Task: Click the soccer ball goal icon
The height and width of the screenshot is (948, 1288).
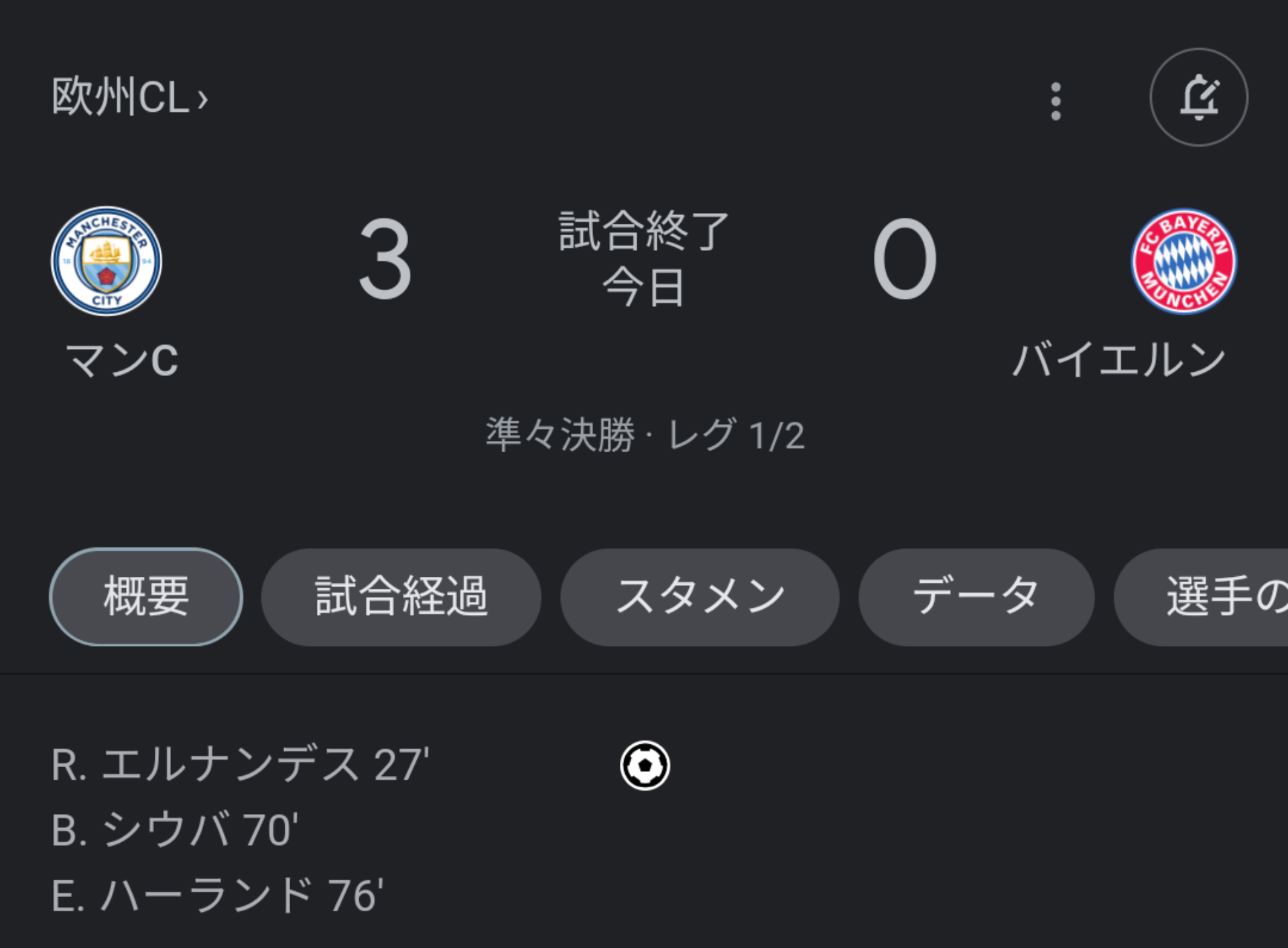Action: [x=645, y=765]
